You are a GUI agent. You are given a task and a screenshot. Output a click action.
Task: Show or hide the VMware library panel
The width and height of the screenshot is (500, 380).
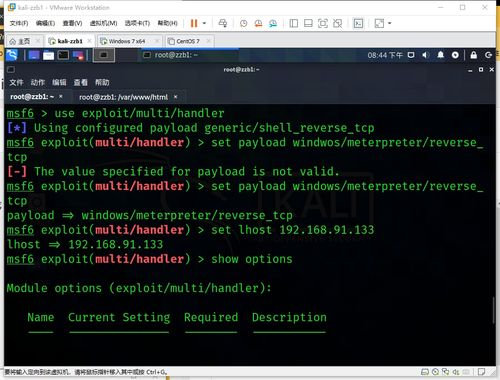(294, 23)
